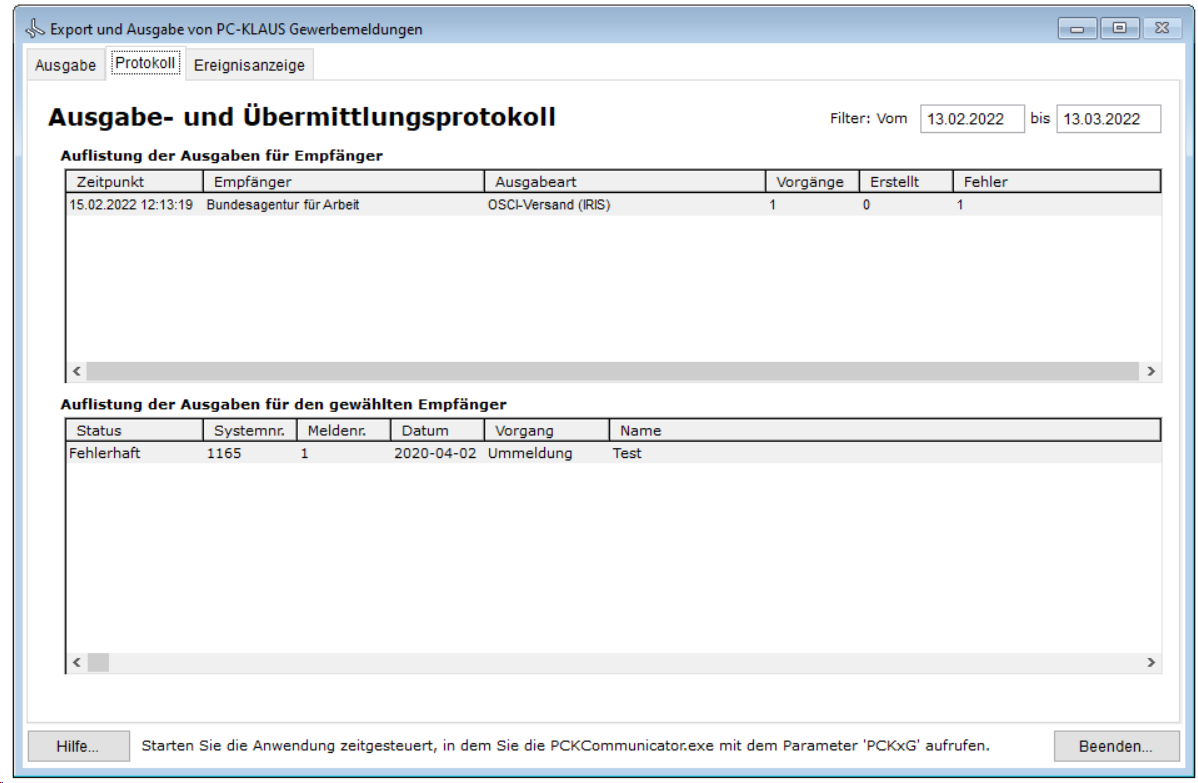The image size is (1198, 783).
Task: Switch to the Ausgabe tab
Action: tap(66, 65)
